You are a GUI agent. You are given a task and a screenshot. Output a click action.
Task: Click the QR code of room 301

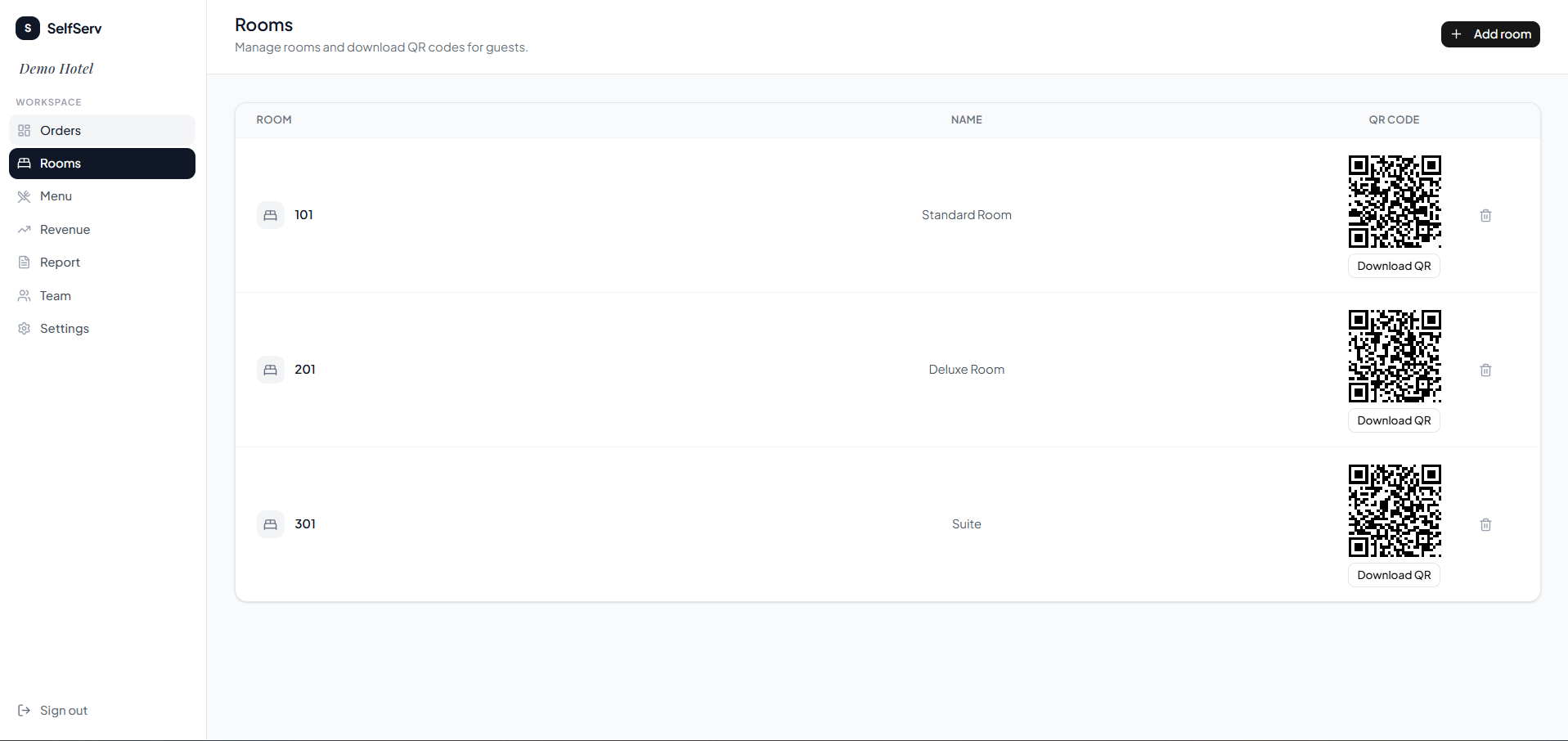pyautogui.click(x=1395, y=510)
